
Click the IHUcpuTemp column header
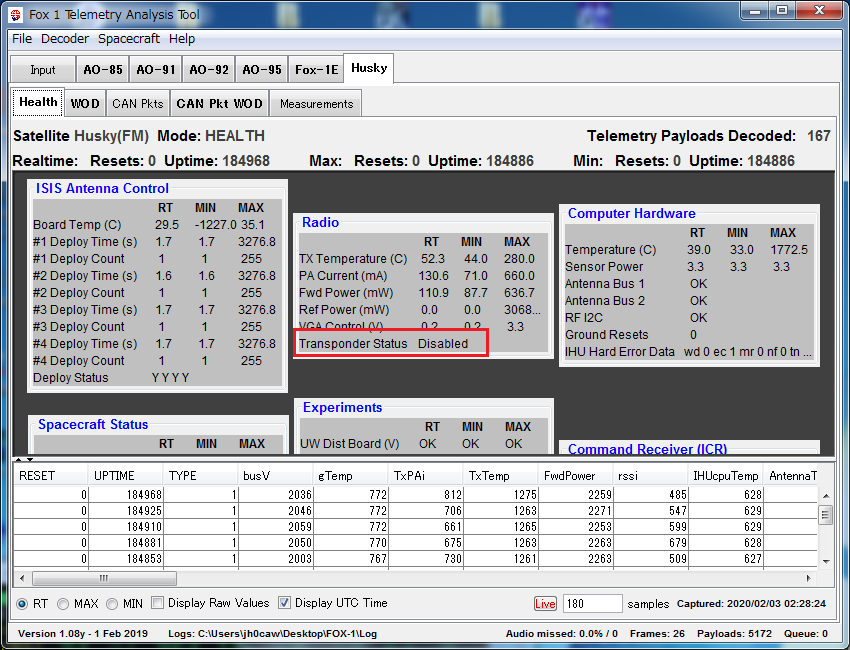(725, 476)
